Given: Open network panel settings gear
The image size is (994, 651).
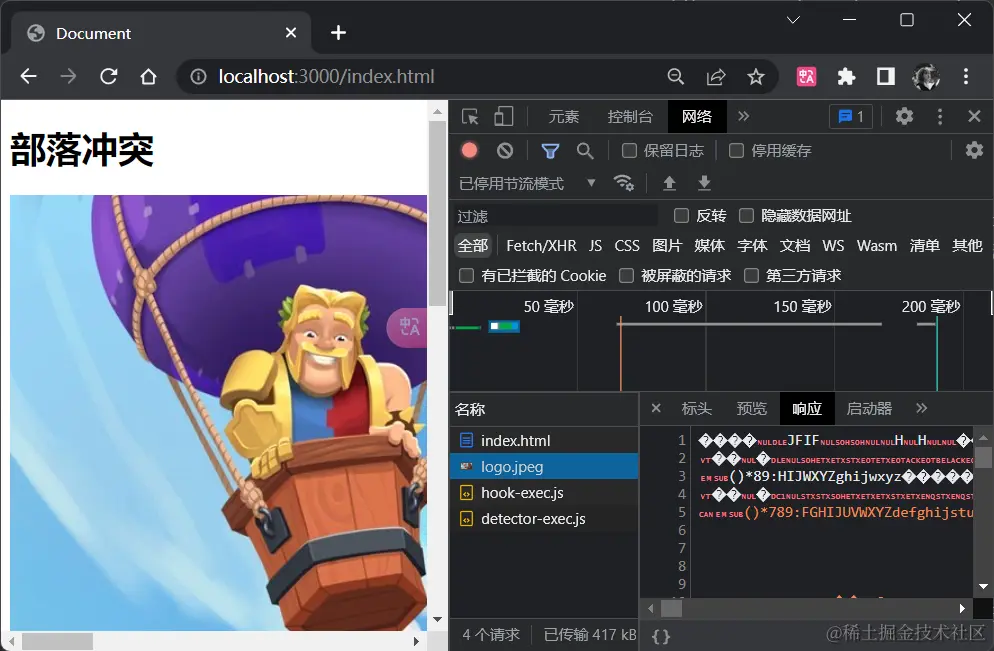Looking at the screenshot, I should 974,150.
